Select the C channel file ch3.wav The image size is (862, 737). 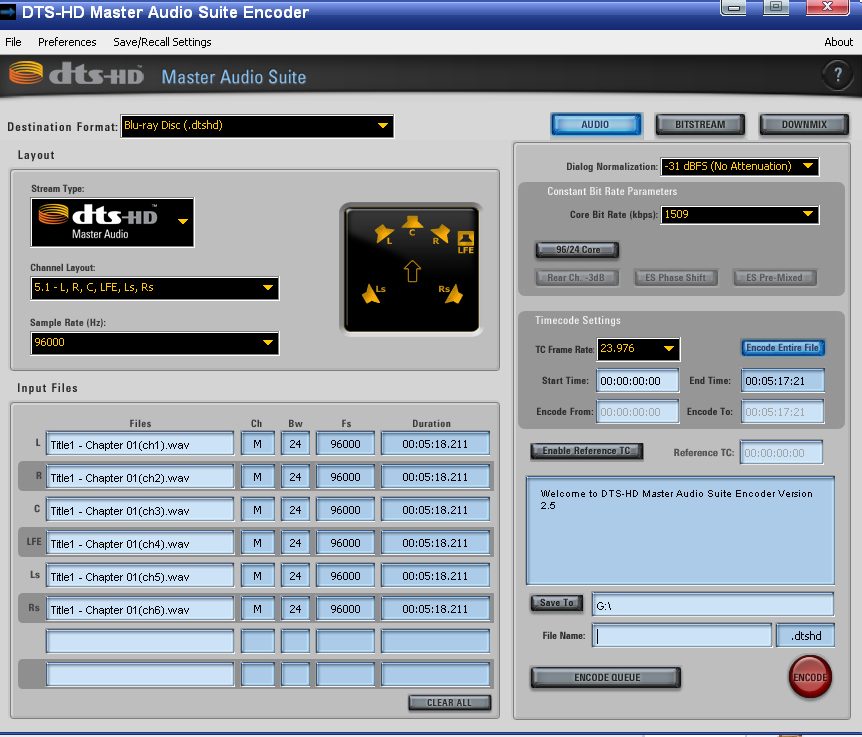click(x=140, y=510)
